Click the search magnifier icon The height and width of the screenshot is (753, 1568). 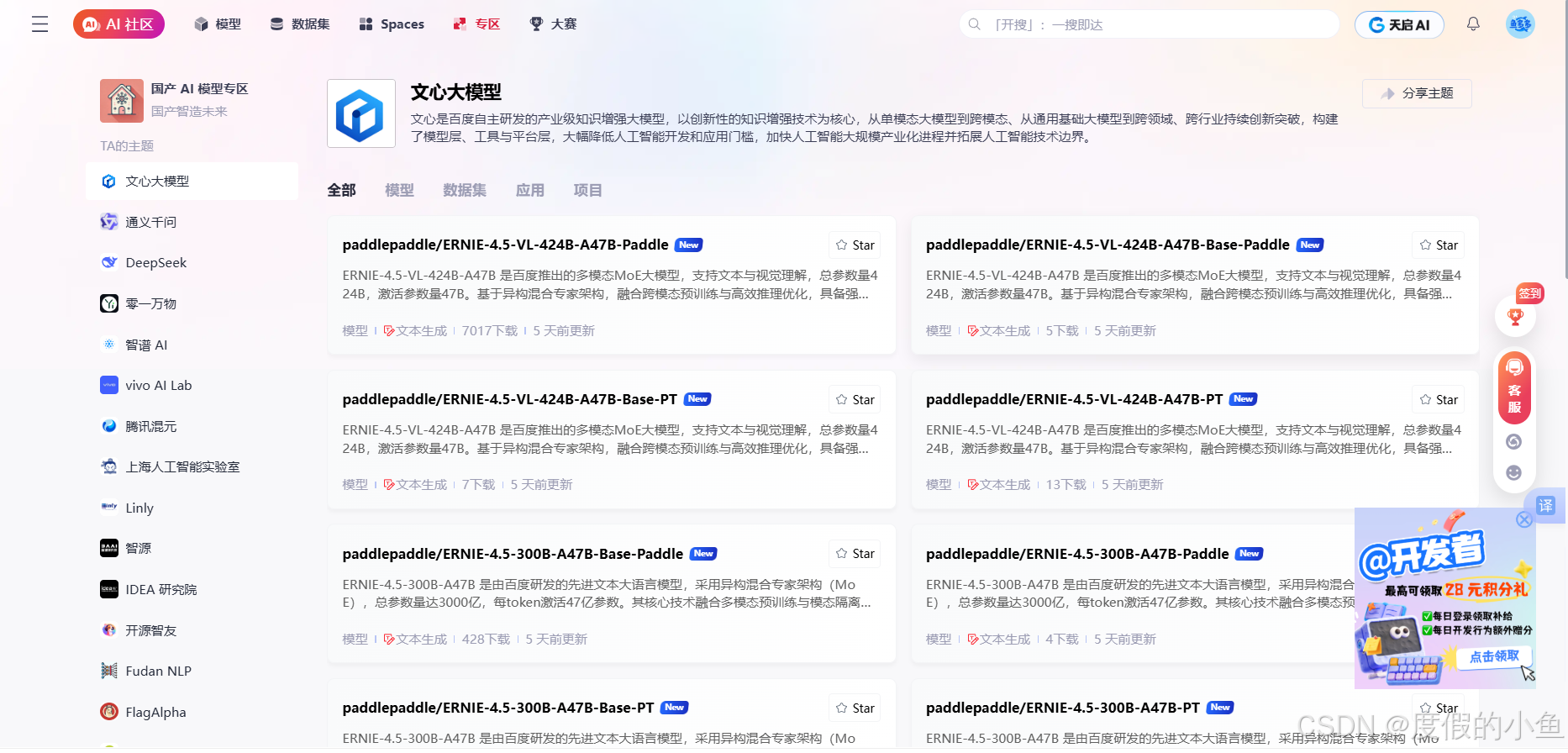pos(975,24)
